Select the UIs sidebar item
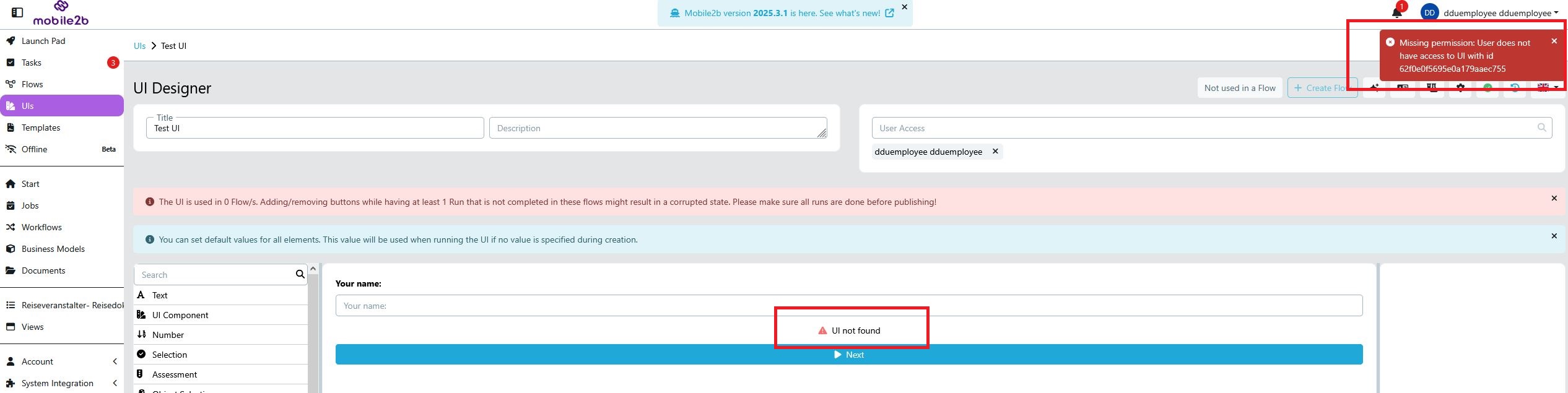The height and width of the screenshot is (393, 1568). pos(62,106)
